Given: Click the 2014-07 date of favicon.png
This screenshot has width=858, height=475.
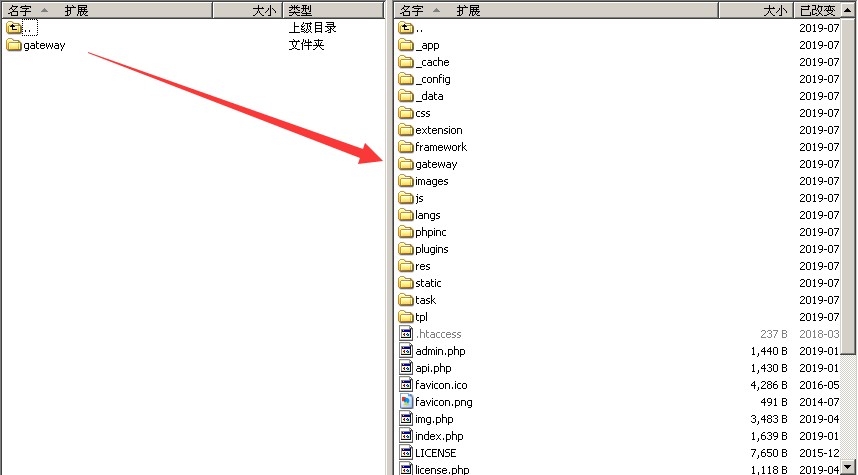Looking at the screenshot, I should pyautogui.click(x=819, y=402).
